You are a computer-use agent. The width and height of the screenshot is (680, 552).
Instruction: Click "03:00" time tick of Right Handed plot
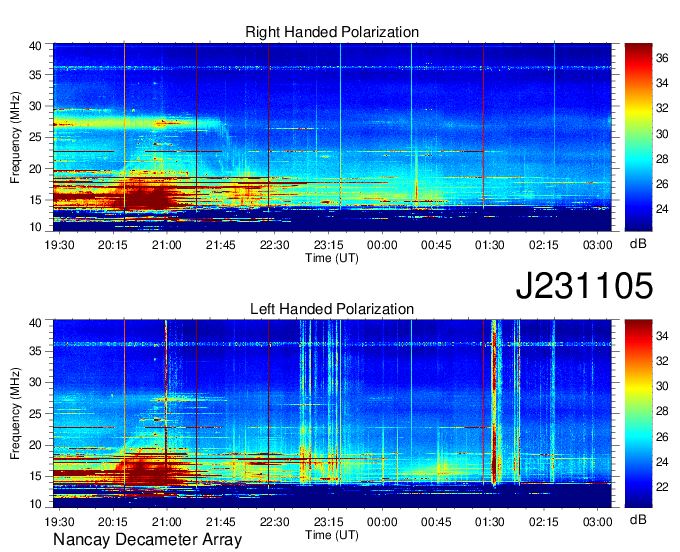597,245
